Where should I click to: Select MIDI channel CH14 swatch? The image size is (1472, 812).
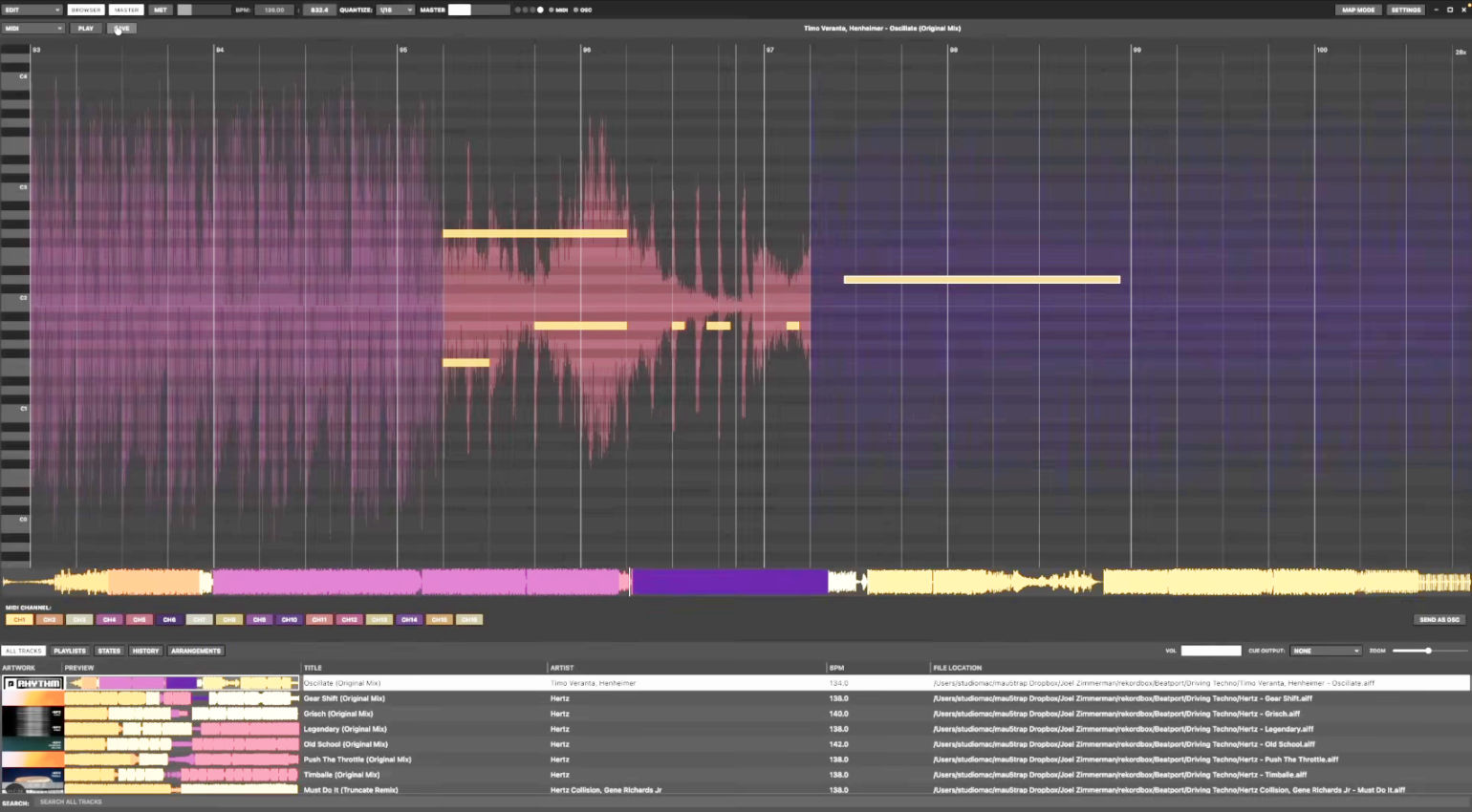[409, 620]
